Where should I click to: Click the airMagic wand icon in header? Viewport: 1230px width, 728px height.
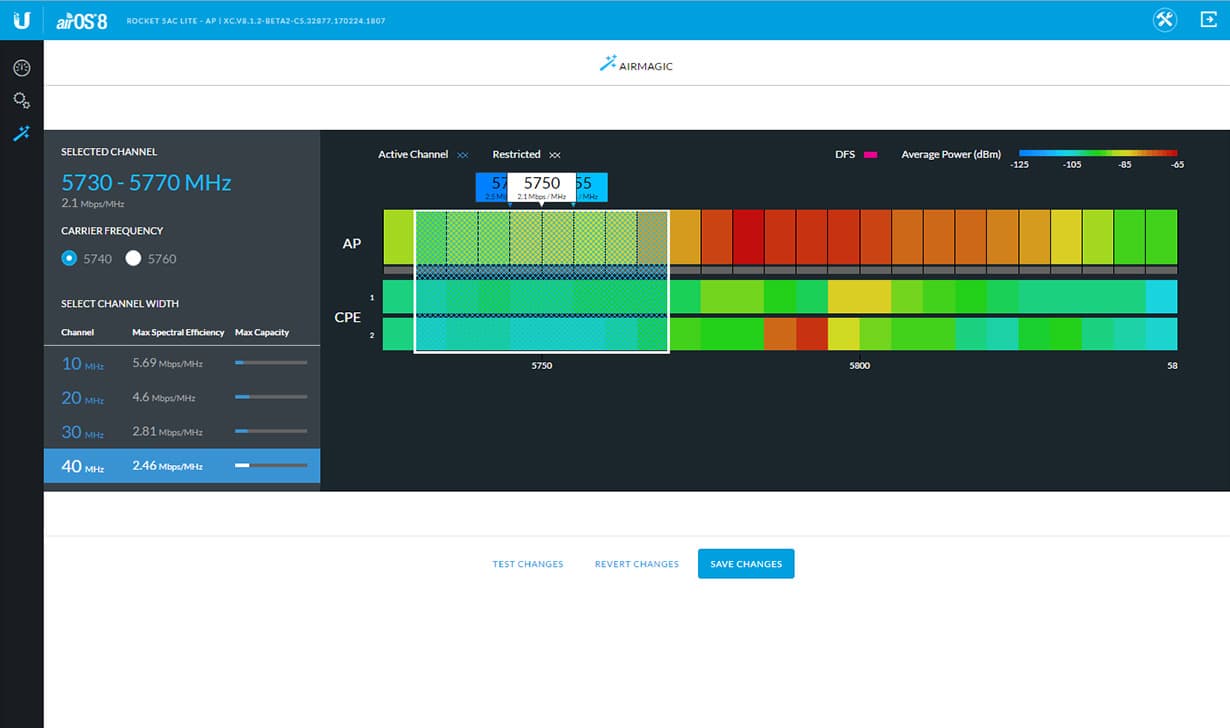(608, 64)
